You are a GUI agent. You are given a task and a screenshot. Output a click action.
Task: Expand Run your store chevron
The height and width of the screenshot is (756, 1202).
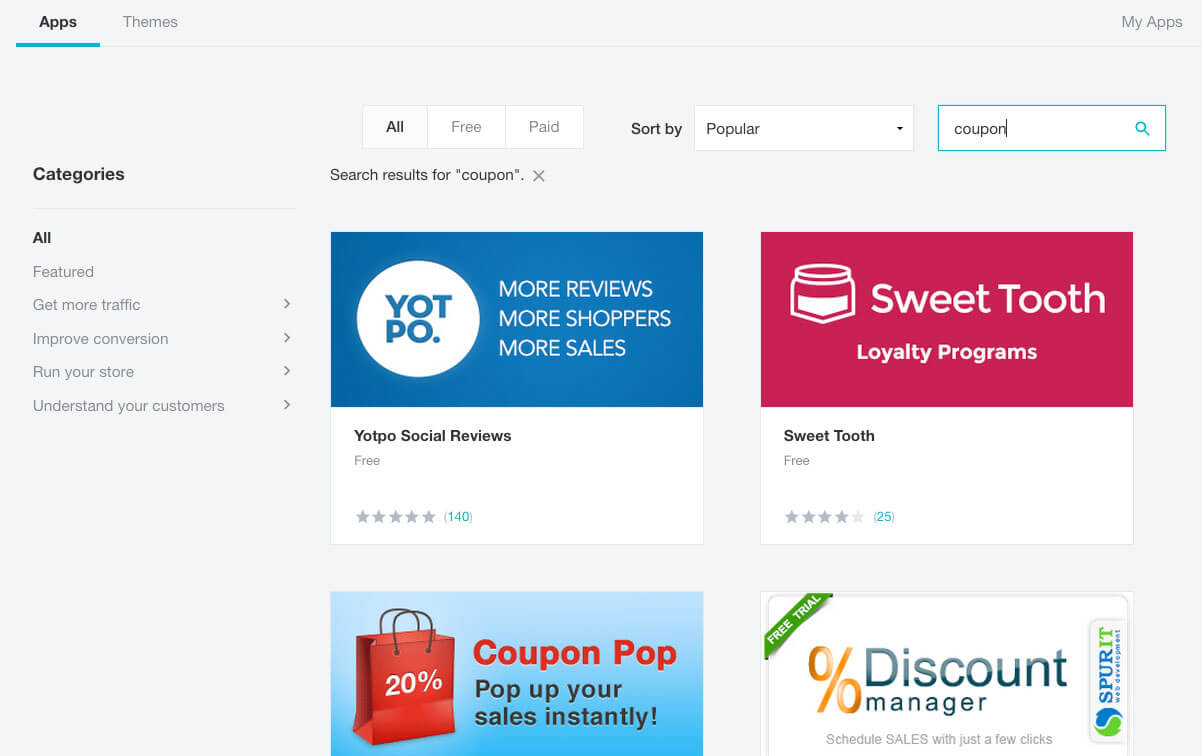point(287,371)
